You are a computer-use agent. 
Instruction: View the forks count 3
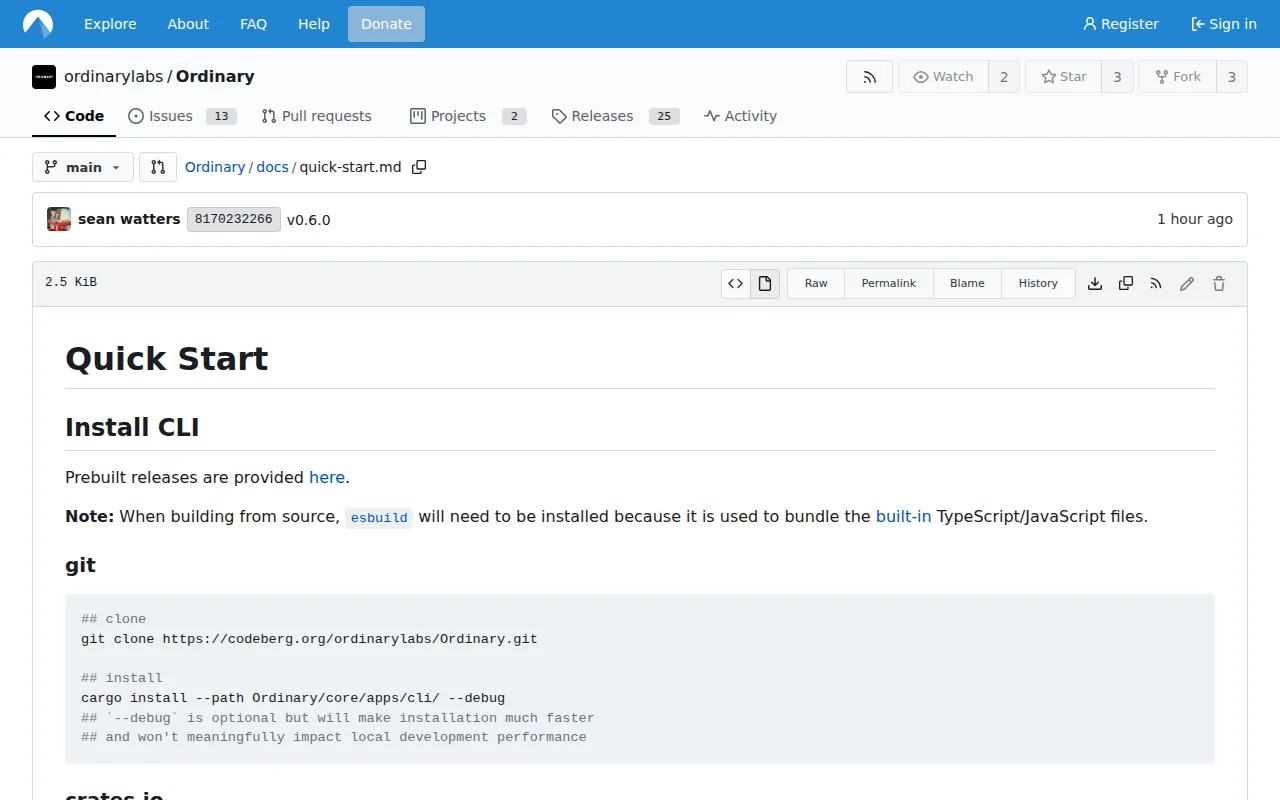[1232, 77]
